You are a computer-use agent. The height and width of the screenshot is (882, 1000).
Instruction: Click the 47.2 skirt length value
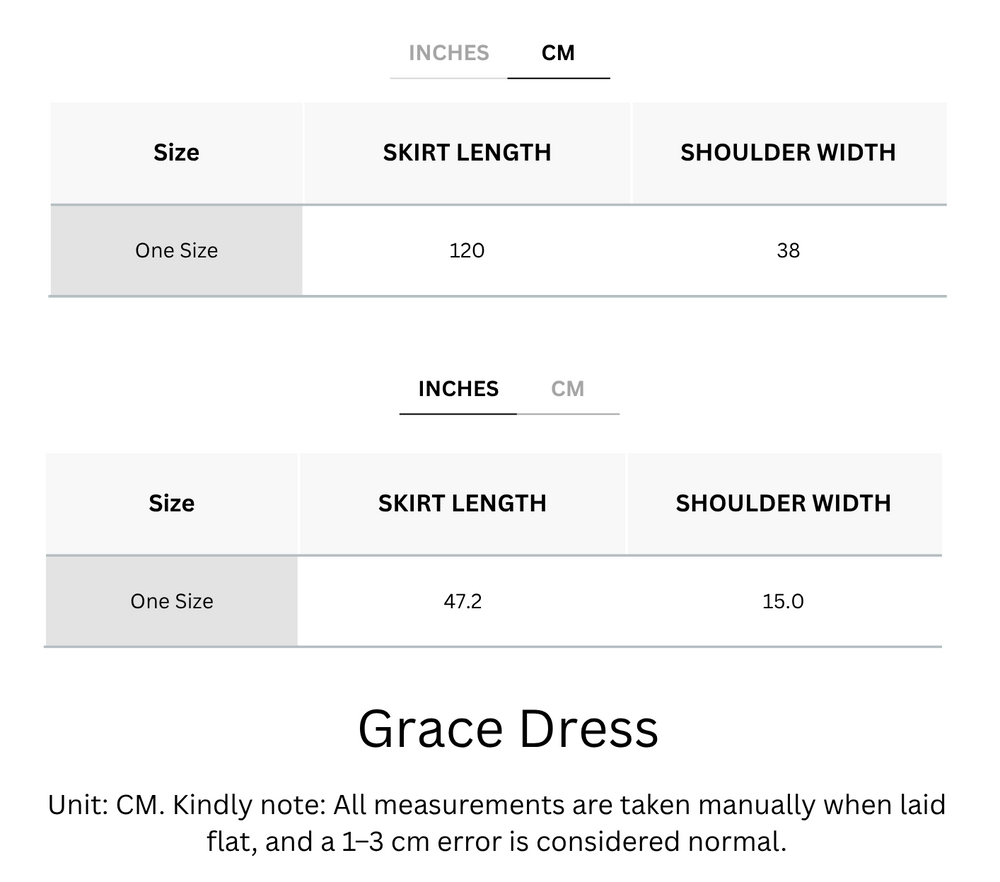(x=463, y=601)
